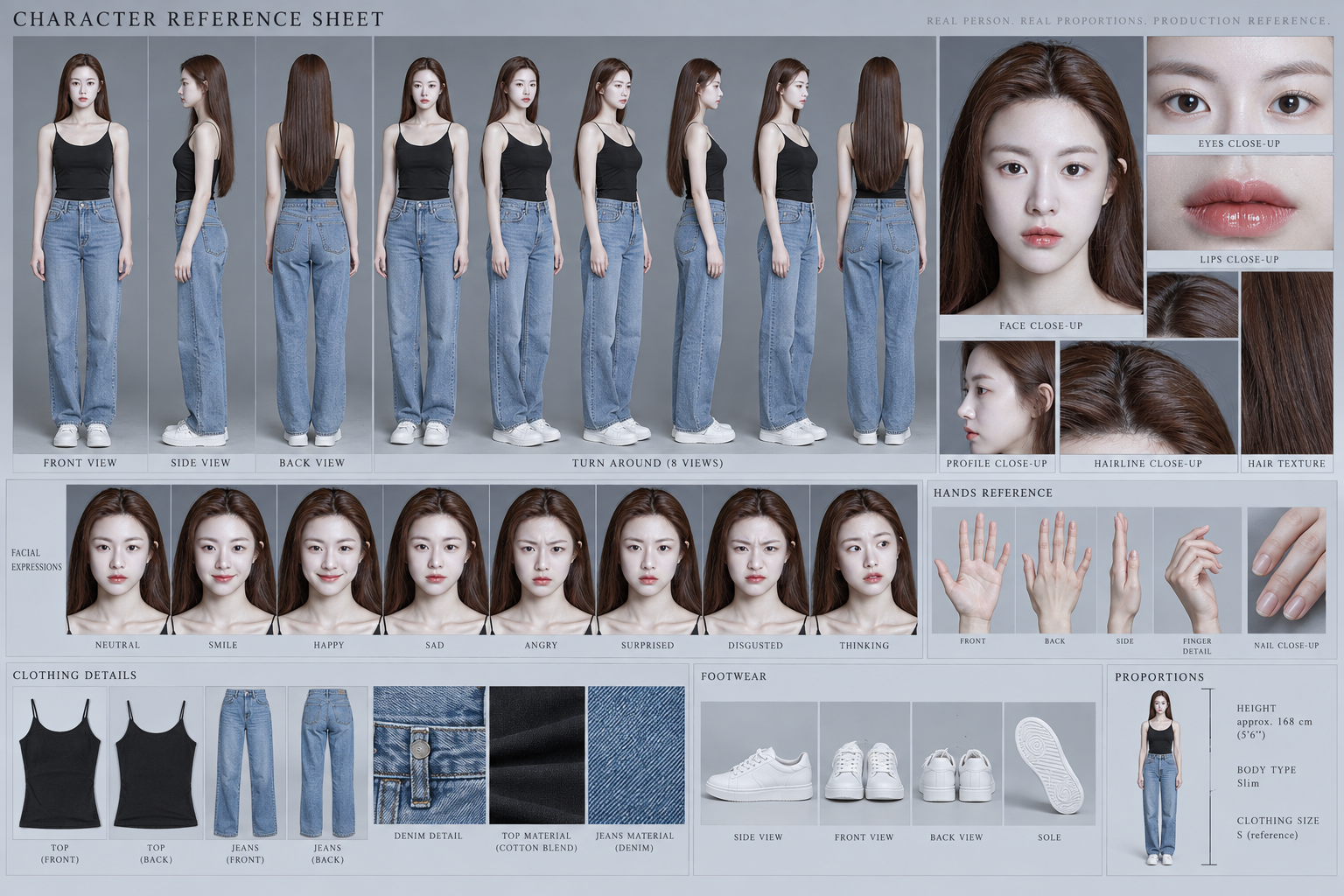The height and width of the screenshot is (896, 1344).
Task: Open the Profile Close-Up image
Action: pos(997,397)
